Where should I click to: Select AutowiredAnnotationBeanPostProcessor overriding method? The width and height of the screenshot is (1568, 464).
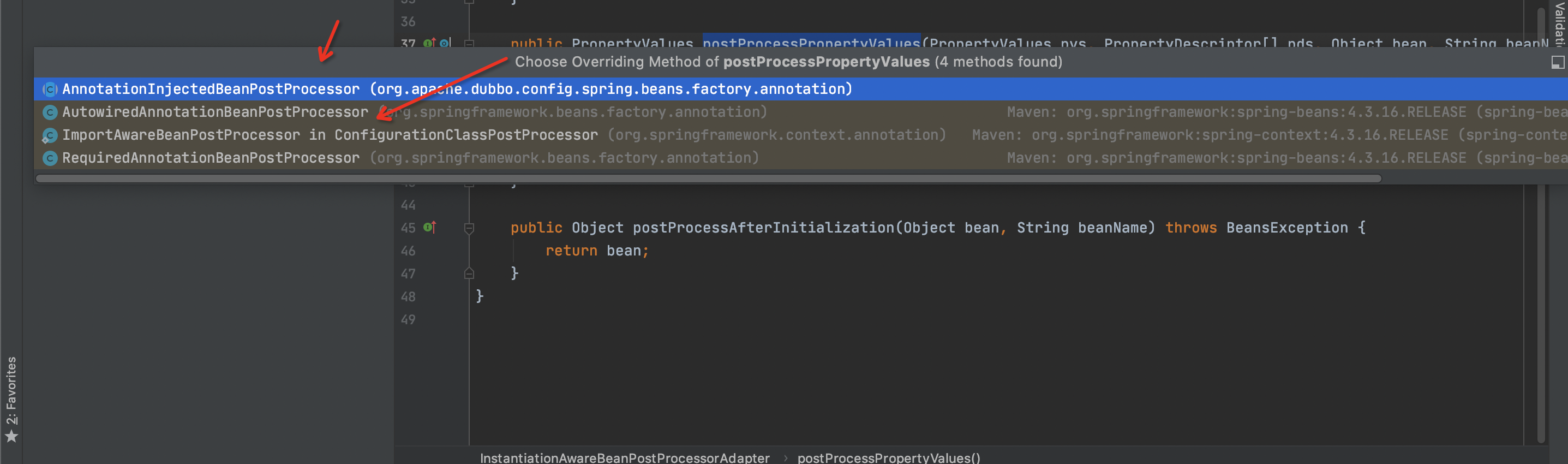[800, 112]
